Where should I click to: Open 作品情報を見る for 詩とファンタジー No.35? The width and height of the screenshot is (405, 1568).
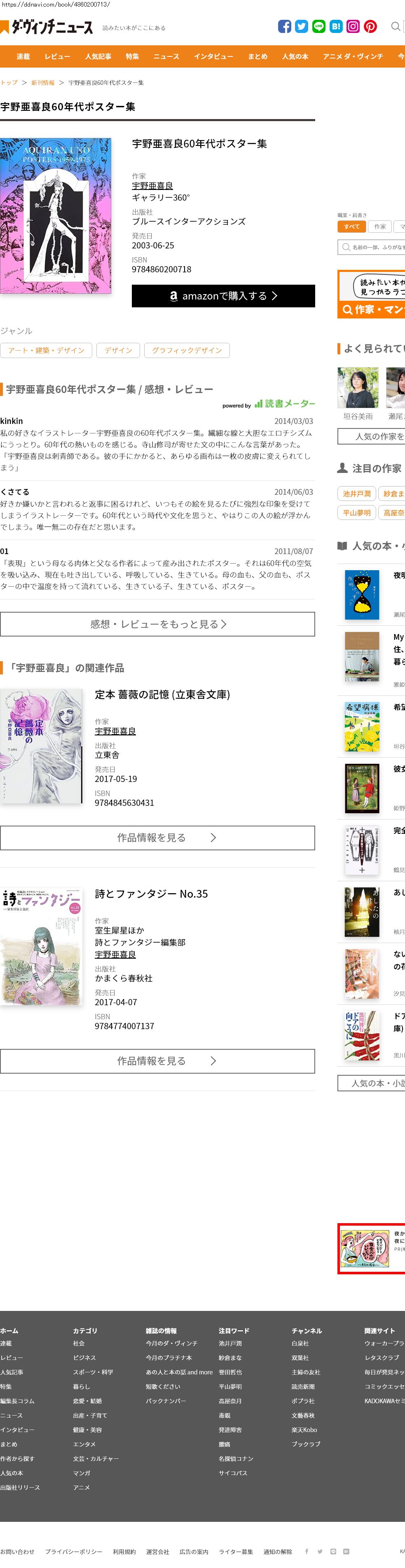(158, 1061)
